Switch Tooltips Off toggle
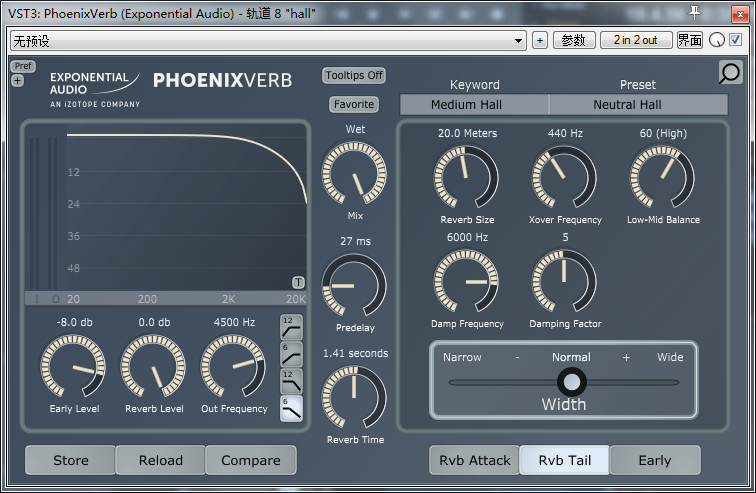 [354, 75]
